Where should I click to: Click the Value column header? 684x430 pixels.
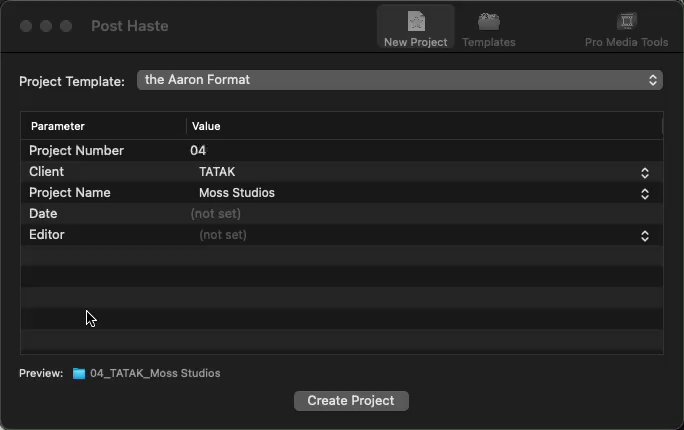206,126
